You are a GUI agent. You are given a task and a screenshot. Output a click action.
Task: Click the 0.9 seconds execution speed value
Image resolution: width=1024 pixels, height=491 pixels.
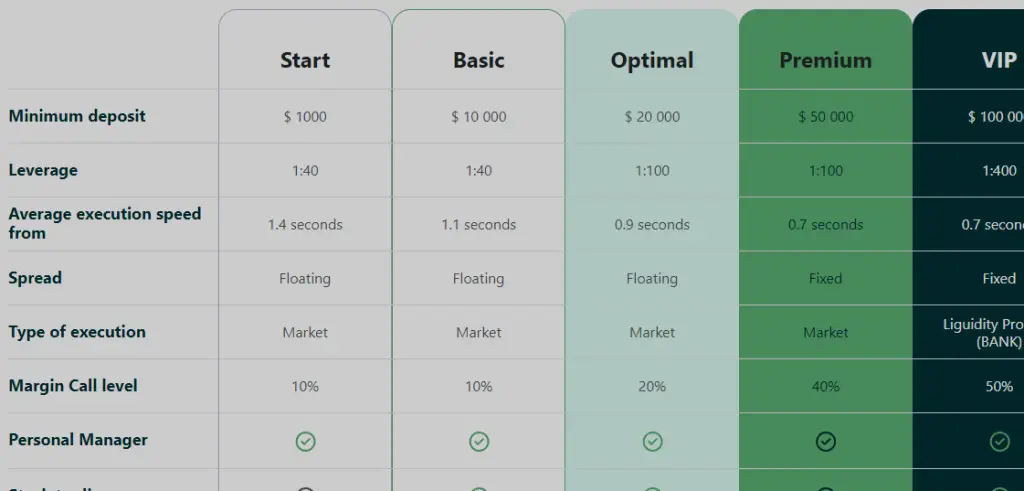(652, 225)
